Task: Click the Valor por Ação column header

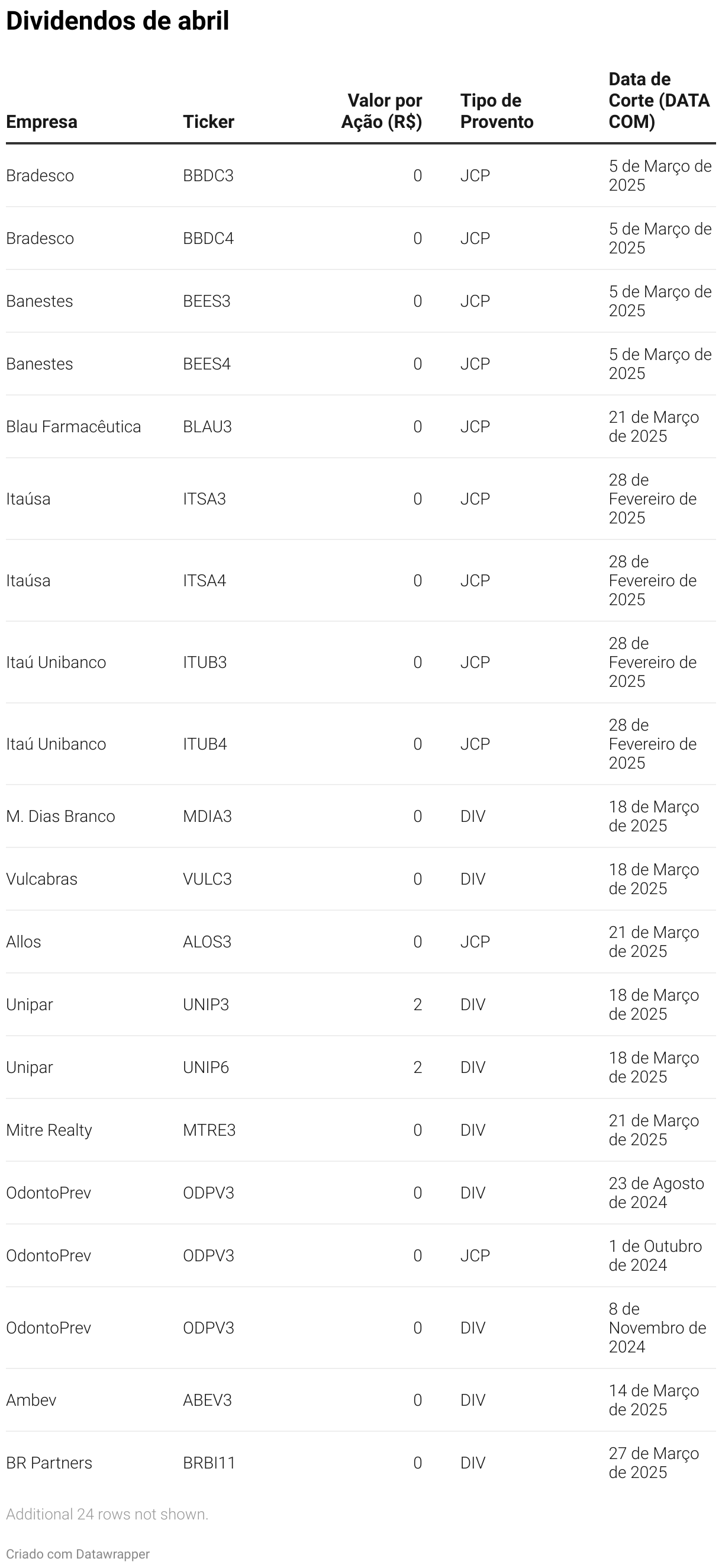Action: 381,111
